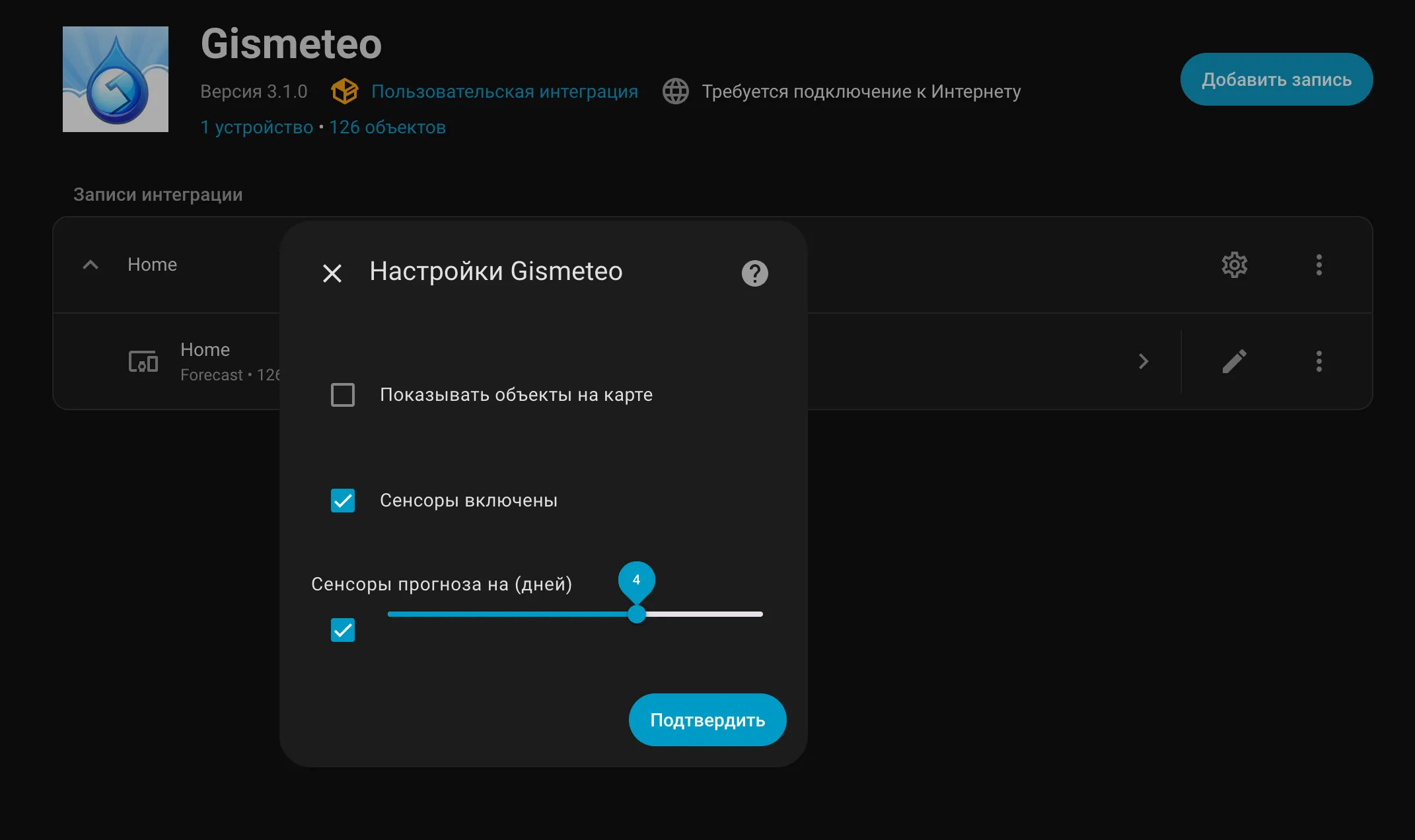This screenshot has width=1415, height=840.
Task: Click the internet globe icon
Action: (676, 91)
